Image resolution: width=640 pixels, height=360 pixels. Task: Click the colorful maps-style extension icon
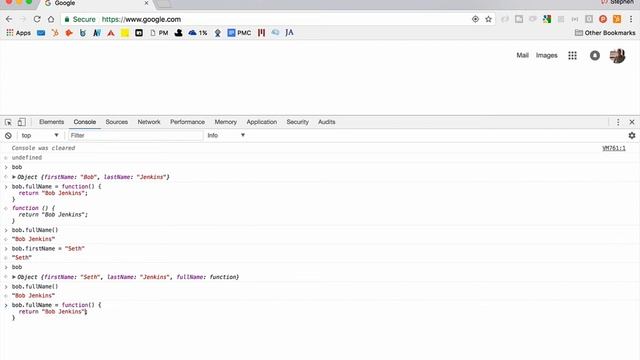(547, 19)
